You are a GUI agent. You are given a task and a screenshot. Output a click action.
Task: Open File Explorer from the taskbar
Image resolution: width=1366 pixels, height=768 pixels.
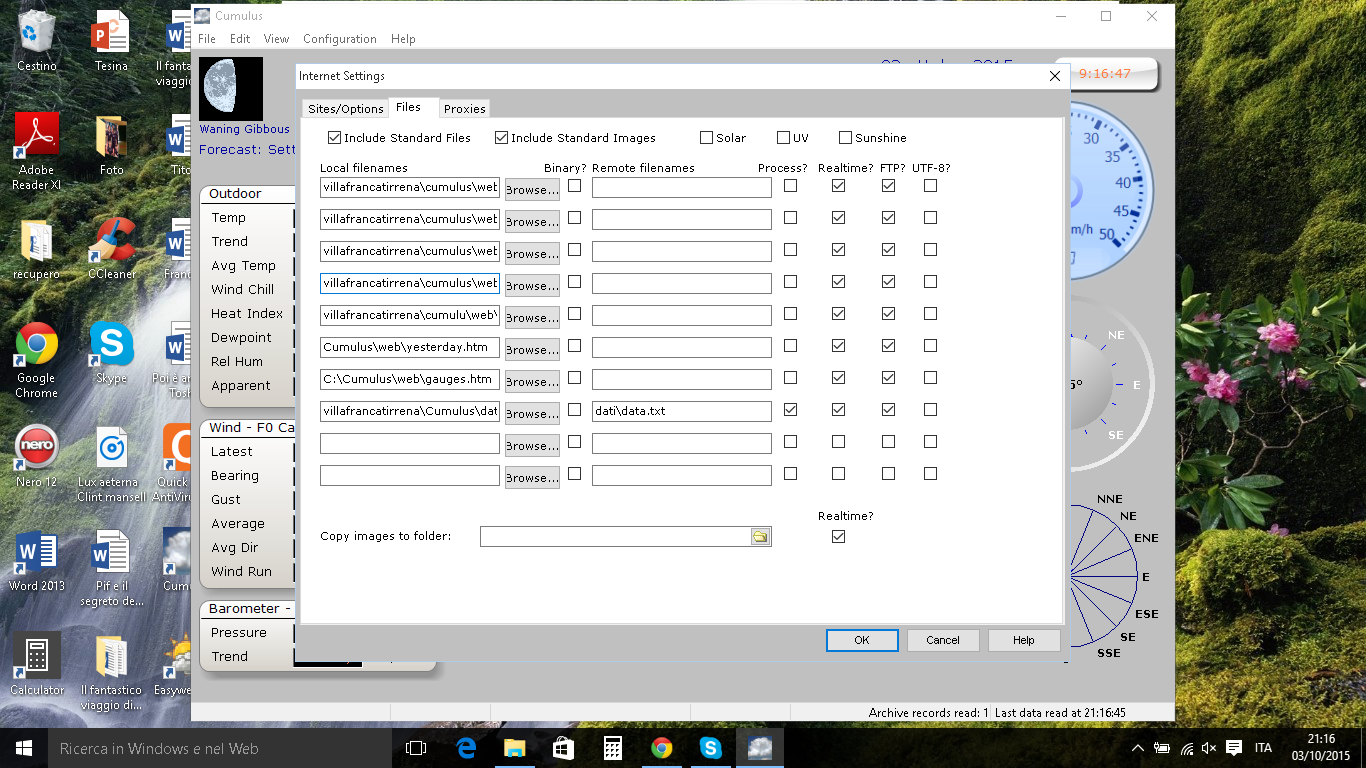click(515, 748)
